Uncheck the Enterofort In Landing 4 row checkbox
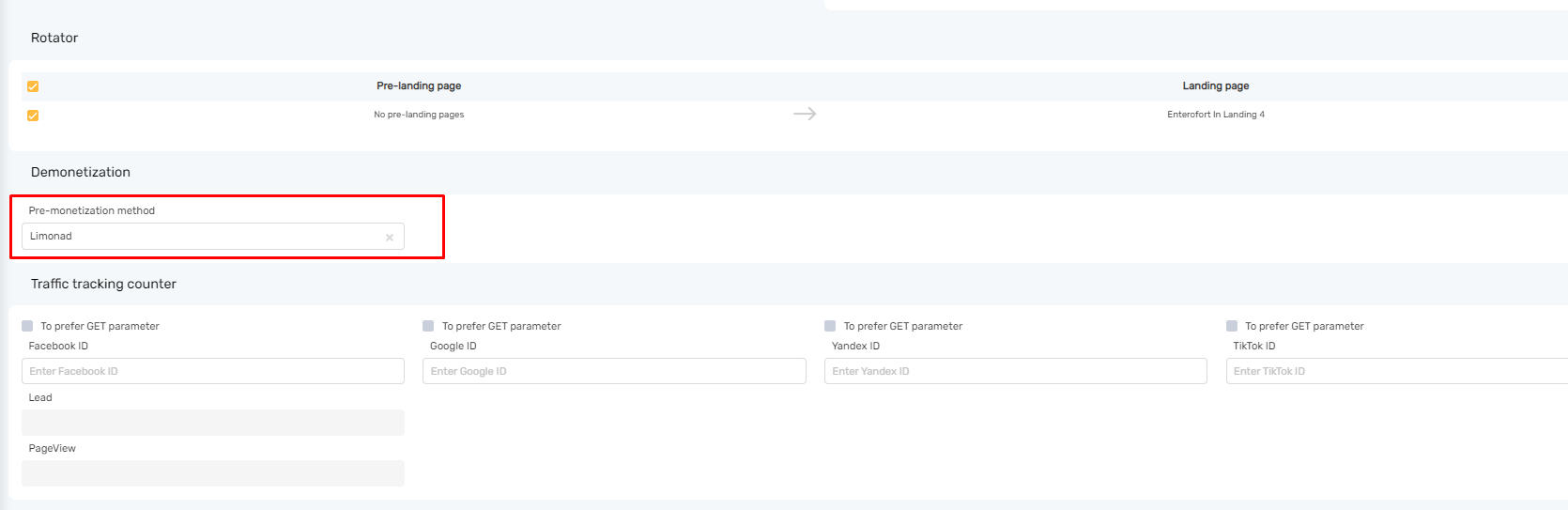The height and width of the screenshot is (510, 1568). pyautogui.click(x=33, y=116)
